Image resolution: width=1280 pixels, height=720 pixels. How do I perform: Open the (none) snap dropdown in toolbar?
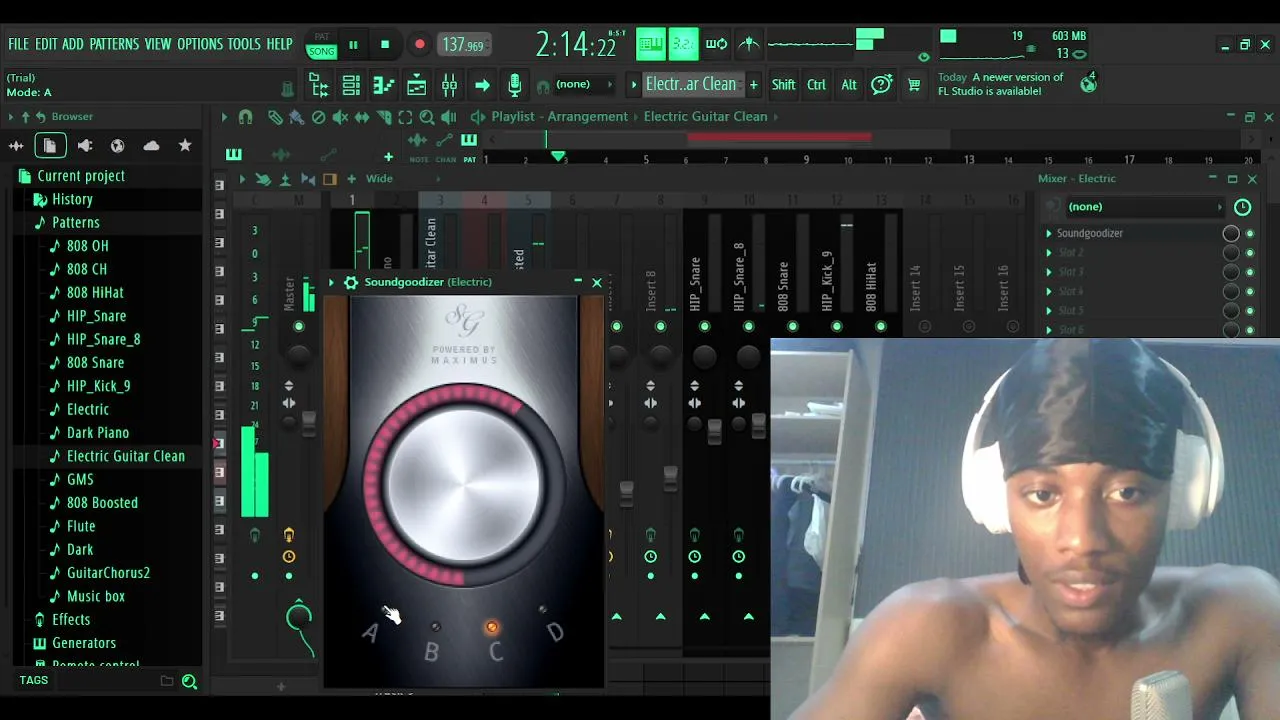[583, 84]
